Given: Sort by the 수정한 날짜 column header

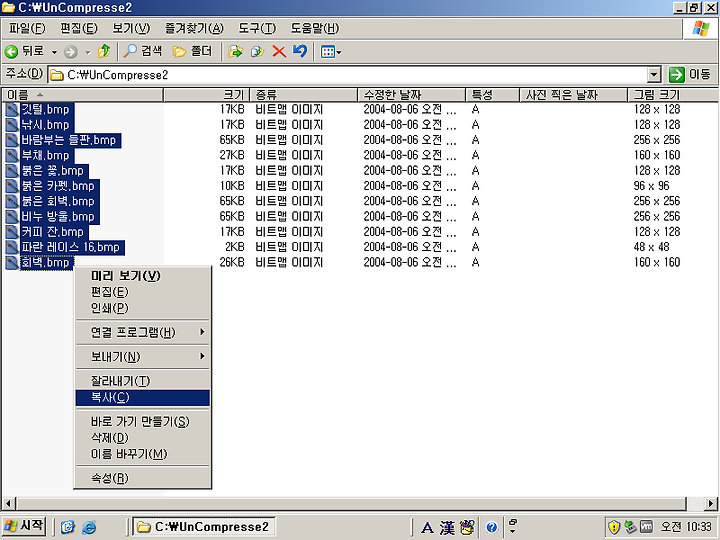Looking at the screenshot, I should (411, 95).
